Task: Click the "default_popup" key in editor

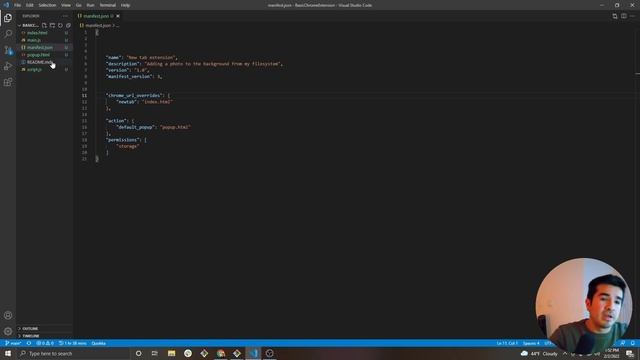Action: 135,127
